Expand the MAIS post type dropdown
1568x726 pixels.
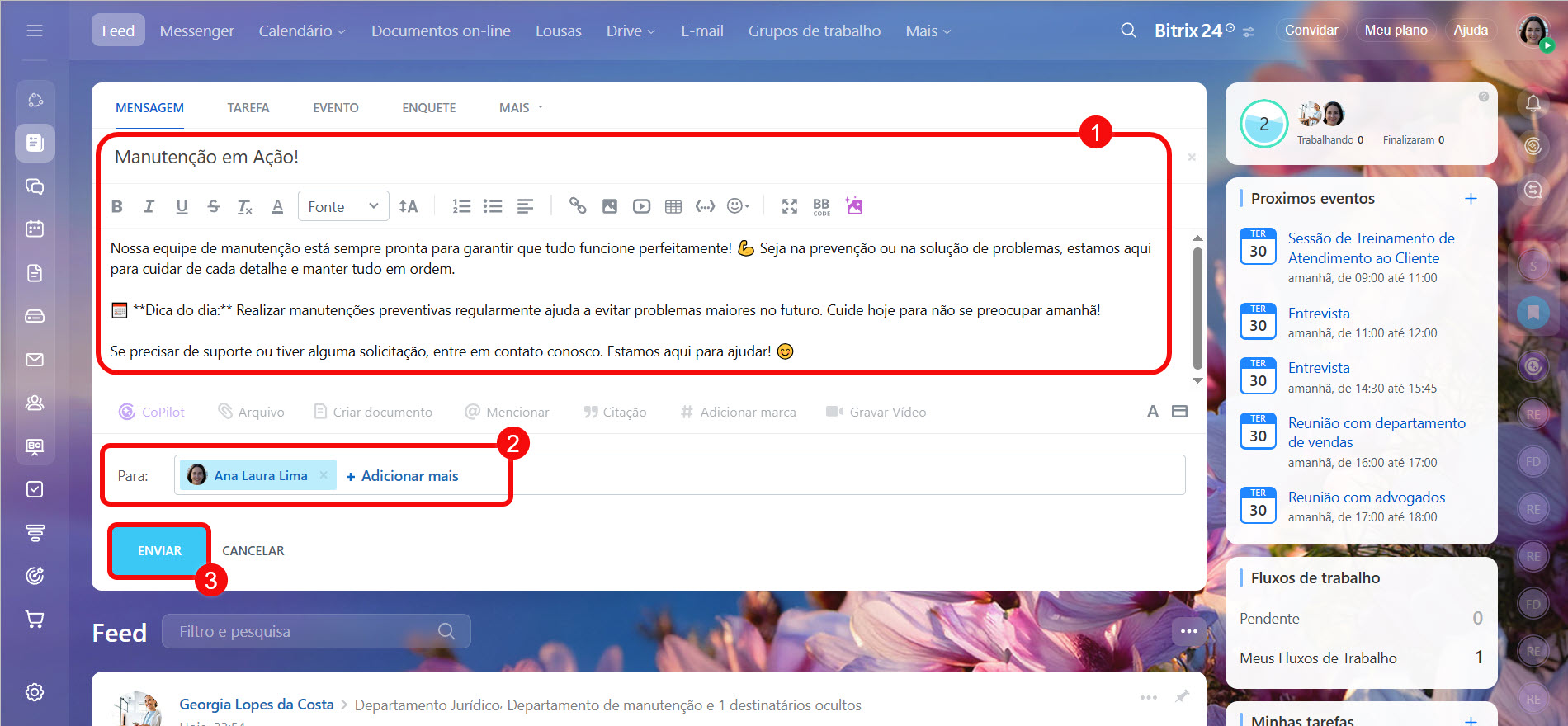tap(521, 108)
